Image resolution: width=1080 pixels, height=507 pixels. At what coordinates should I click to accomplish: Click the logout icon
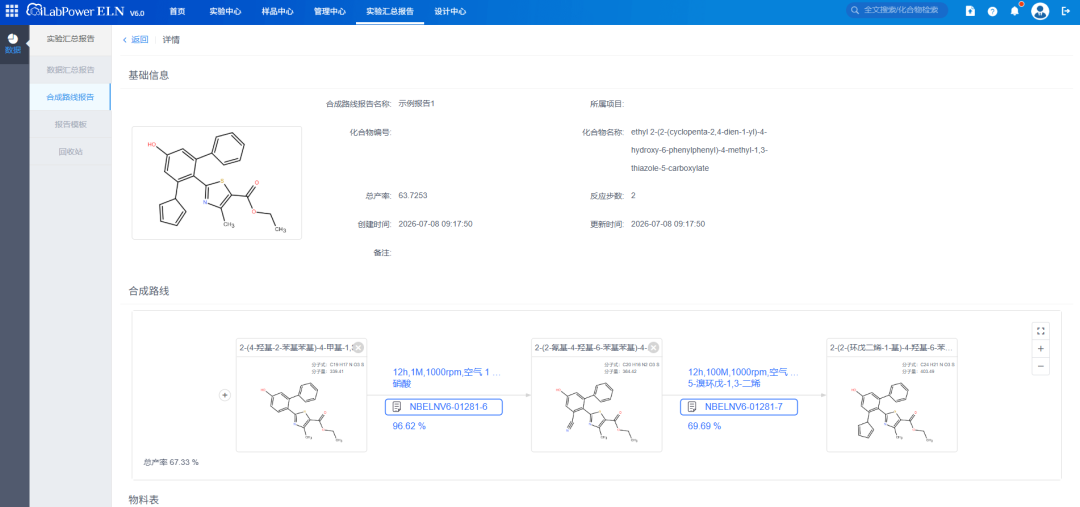pyautogui.click(x=1065, y=11)
